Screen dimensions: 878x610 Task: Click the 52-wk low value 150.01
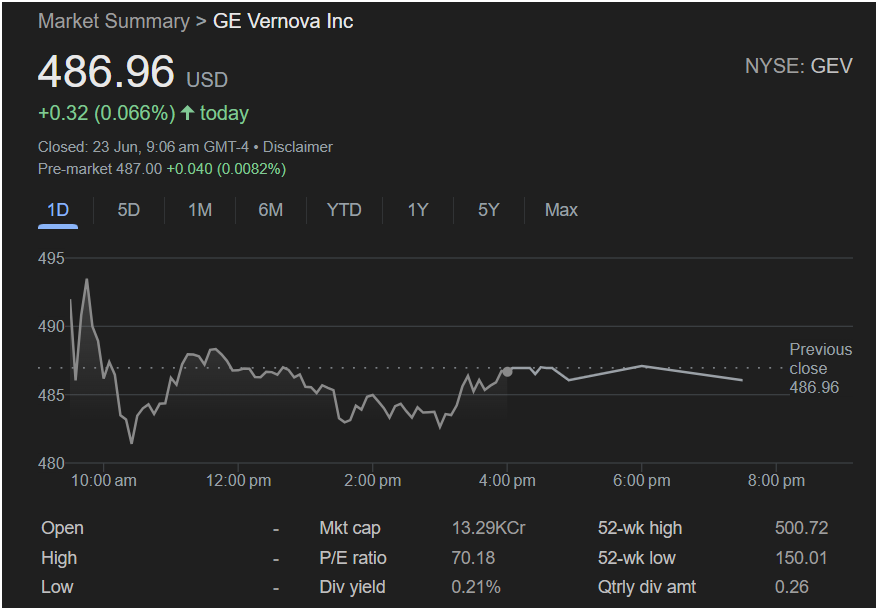tap(801, 558)
